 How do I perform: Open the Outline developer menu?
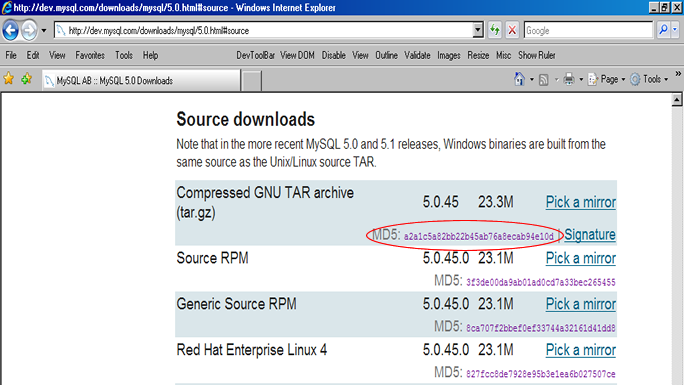click(x=386, y=55)
